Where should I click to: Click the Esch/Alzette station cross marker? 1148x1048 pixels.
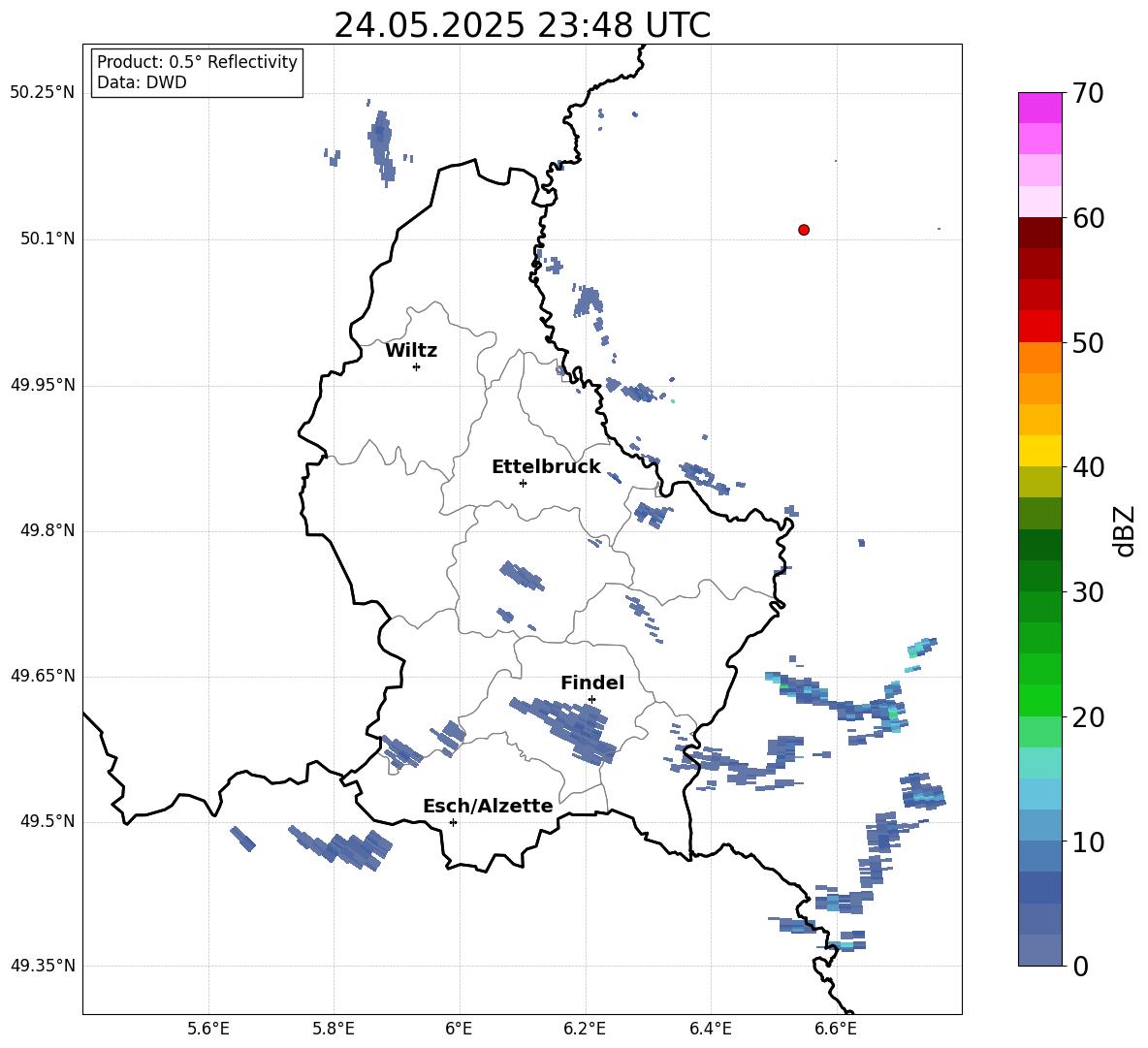[453, 822]
